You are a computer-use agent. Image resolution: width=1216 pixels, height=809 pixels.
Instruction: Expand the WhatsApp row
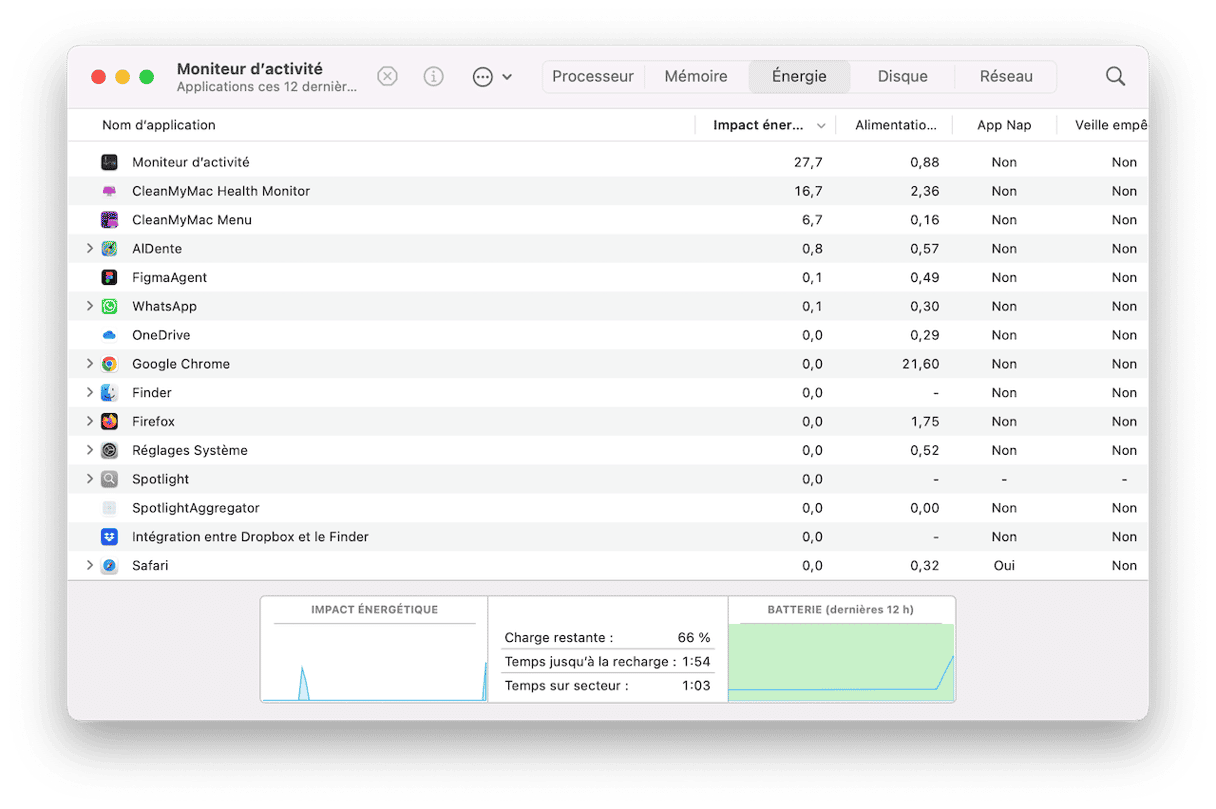pyautogui.click(x=89, y=306)
